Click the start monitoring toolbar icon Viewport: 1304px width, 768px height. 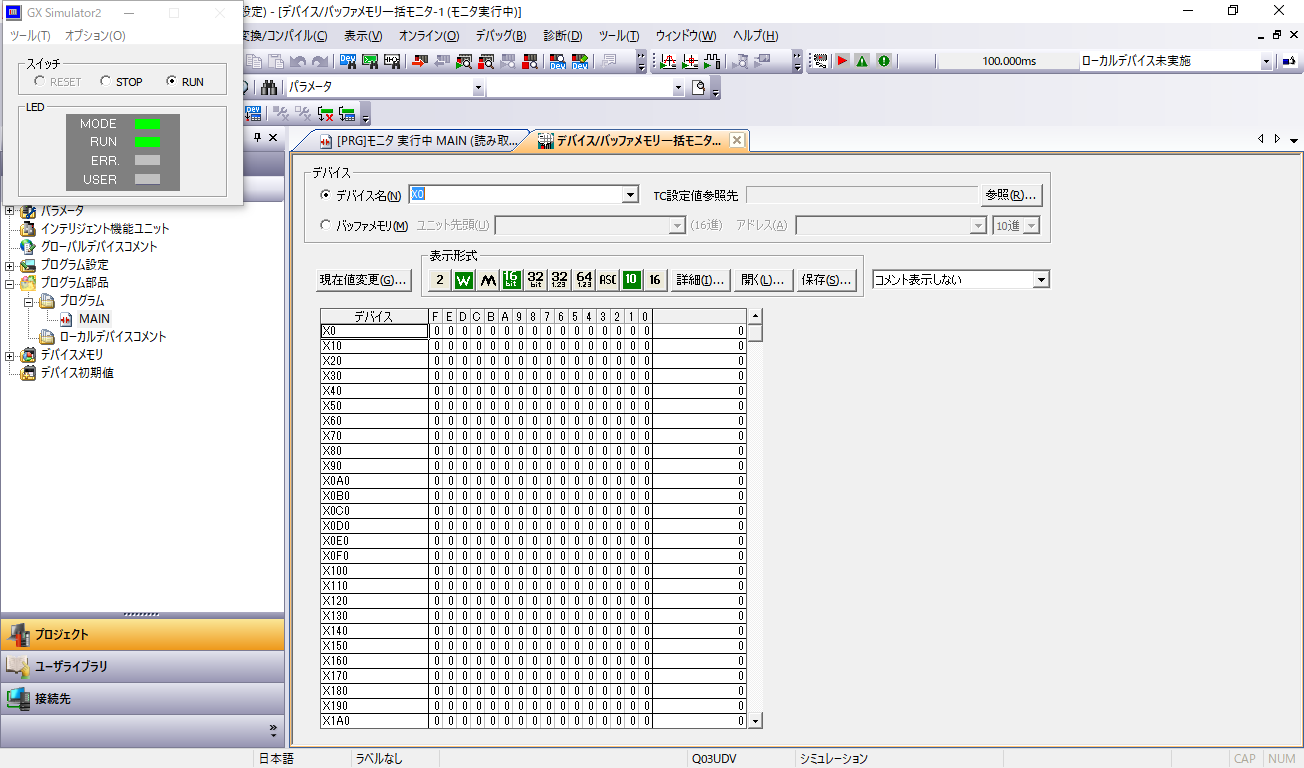[x=463, y=60]
